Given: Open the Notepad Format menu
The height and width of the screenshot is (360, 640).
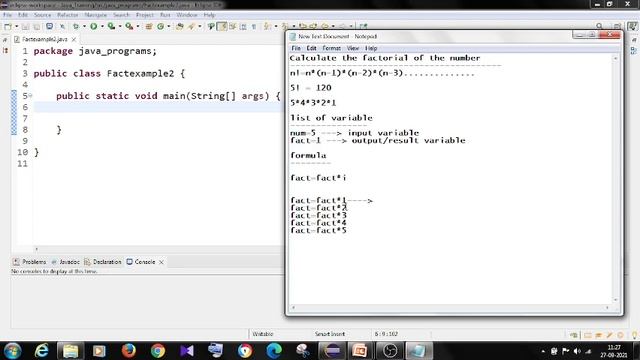Looking at the screenshot, I should click(x=331, y=48).
